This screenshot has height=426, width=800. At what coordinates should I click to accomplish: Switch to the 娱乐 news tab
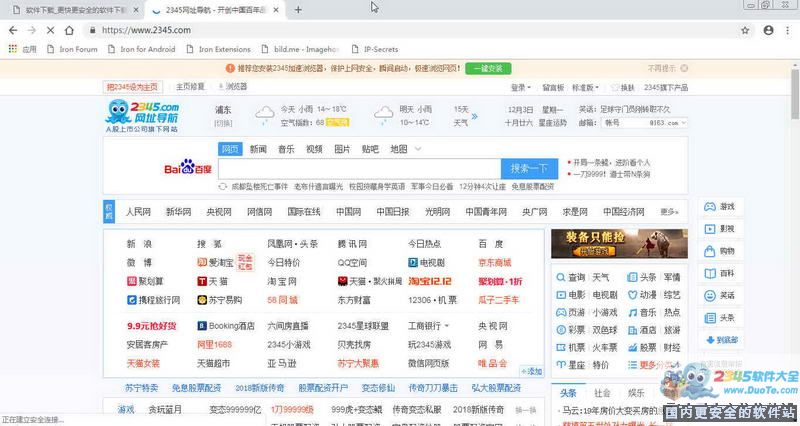(x=636, y=393)
